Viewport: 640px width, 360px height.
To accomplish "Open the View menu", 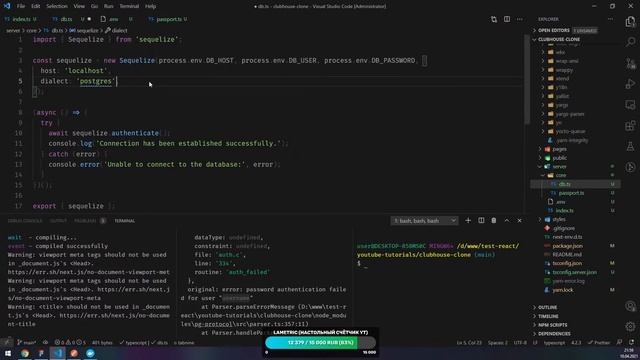I will (x=79, y=6).
